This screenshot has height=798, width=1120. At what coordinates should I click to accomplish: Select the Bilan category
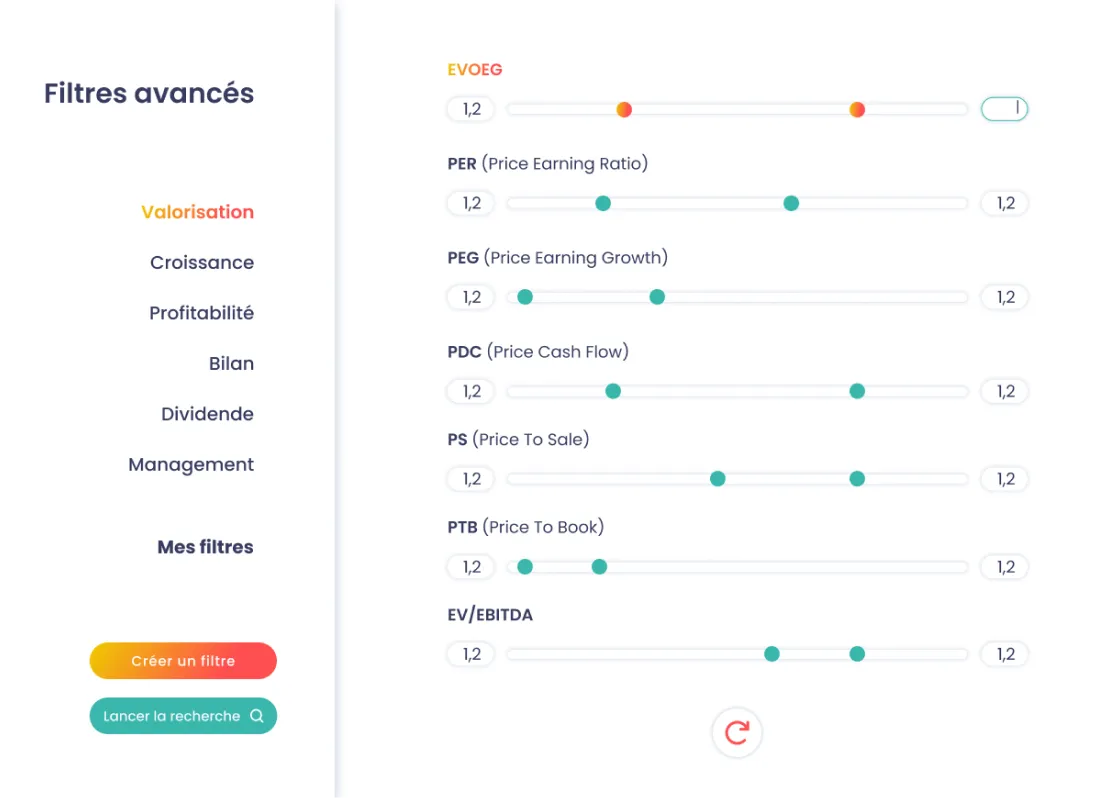pos(231,363)
